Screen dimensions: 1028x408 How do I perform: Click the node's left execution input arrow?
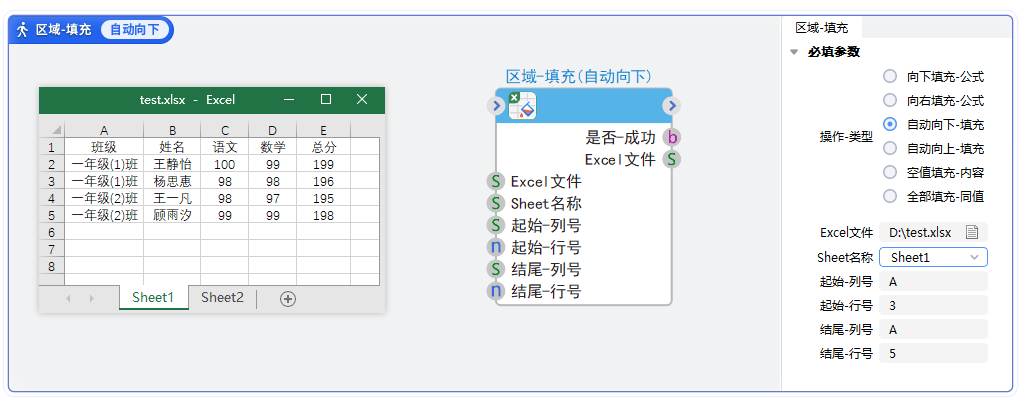tap(496, 106)
